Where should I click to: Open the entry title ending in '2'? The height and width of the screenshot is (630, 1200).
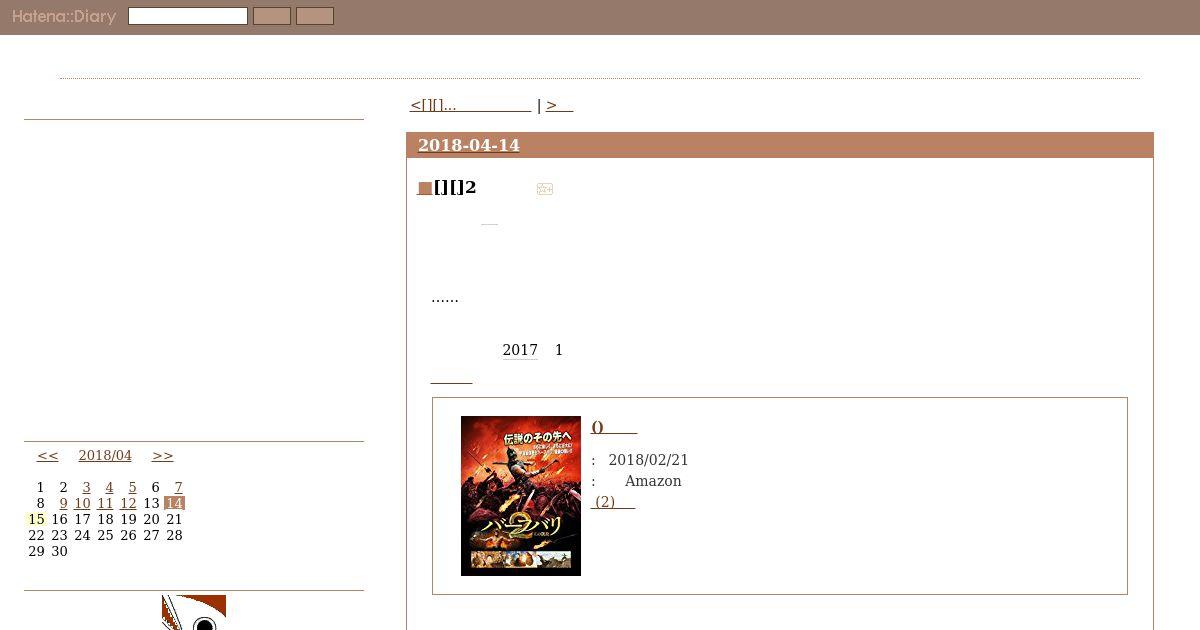click(x=455, y=188)
